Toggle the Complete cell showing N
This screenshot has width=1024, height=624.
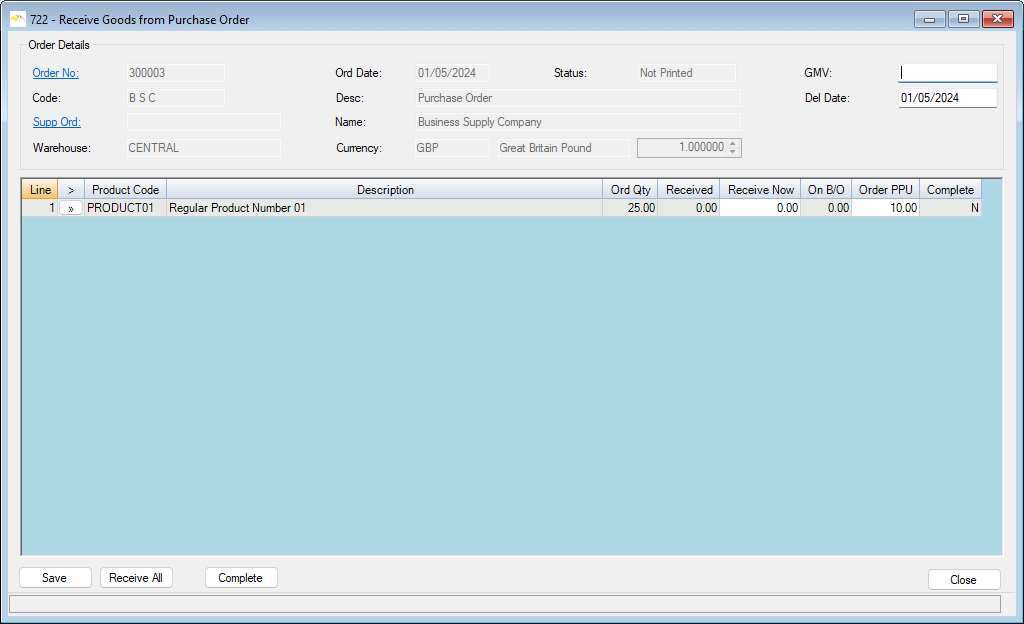950,208
